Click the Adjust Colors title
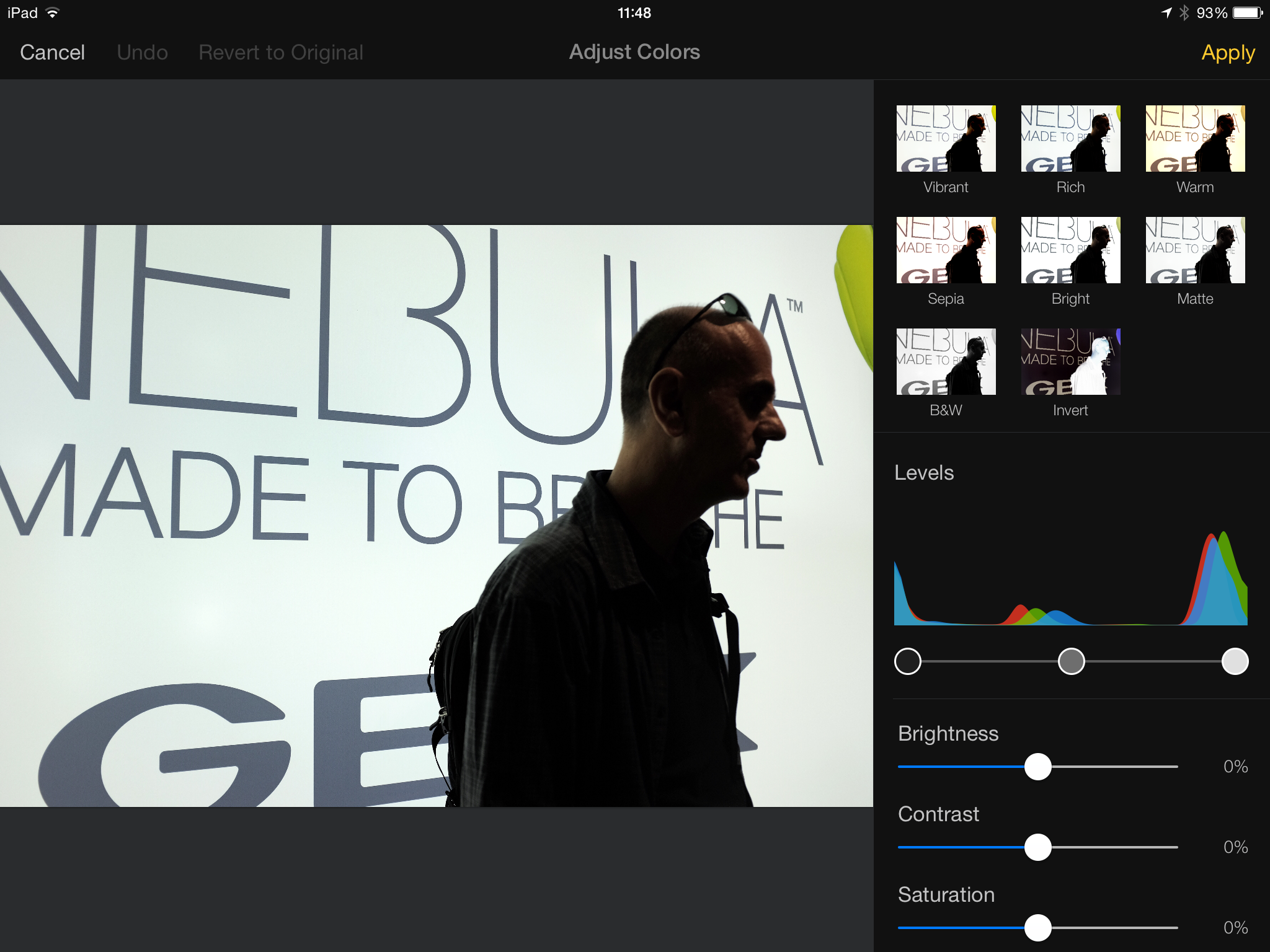The height and width of the screenshot is (952, 1270). [634, 52]
